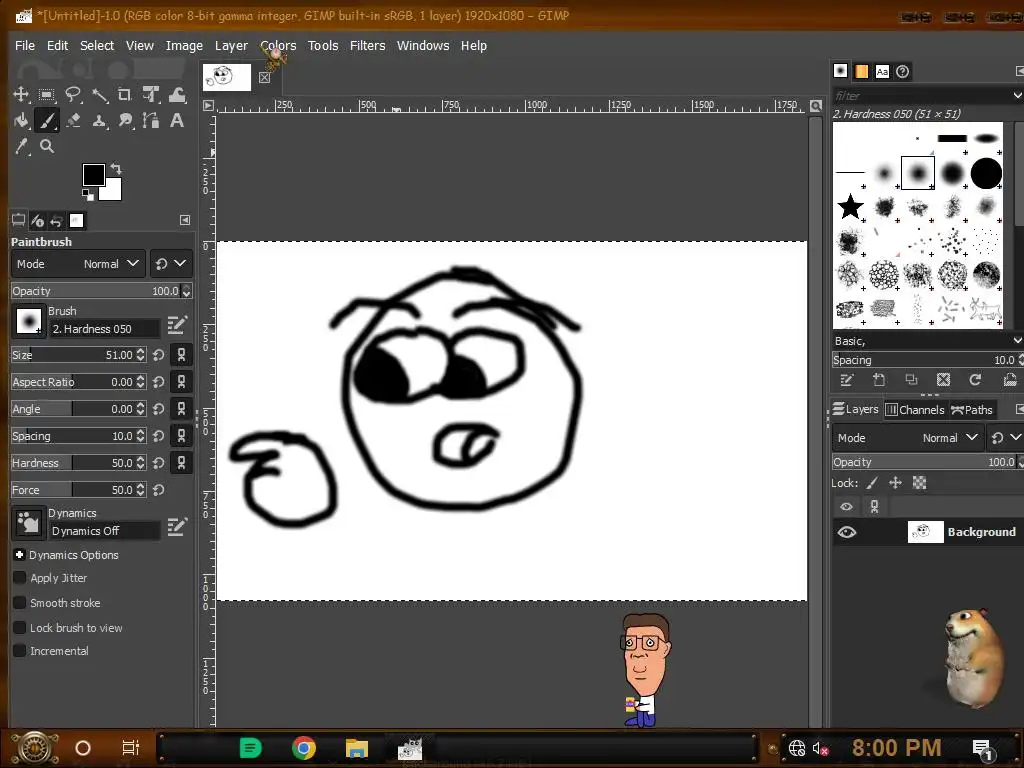Open the Undo History tab
The image size is (1024, 768).
[x=56, y=221]
